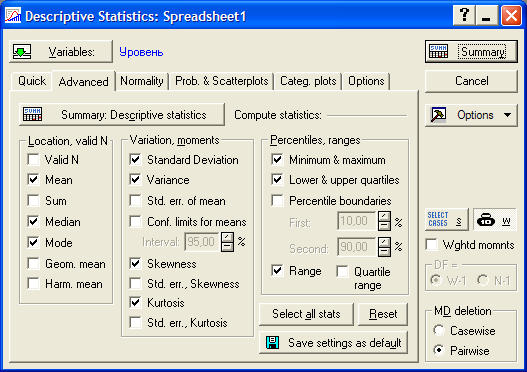
Task: Click the floppy disk save icon
Action: [273, 342]
